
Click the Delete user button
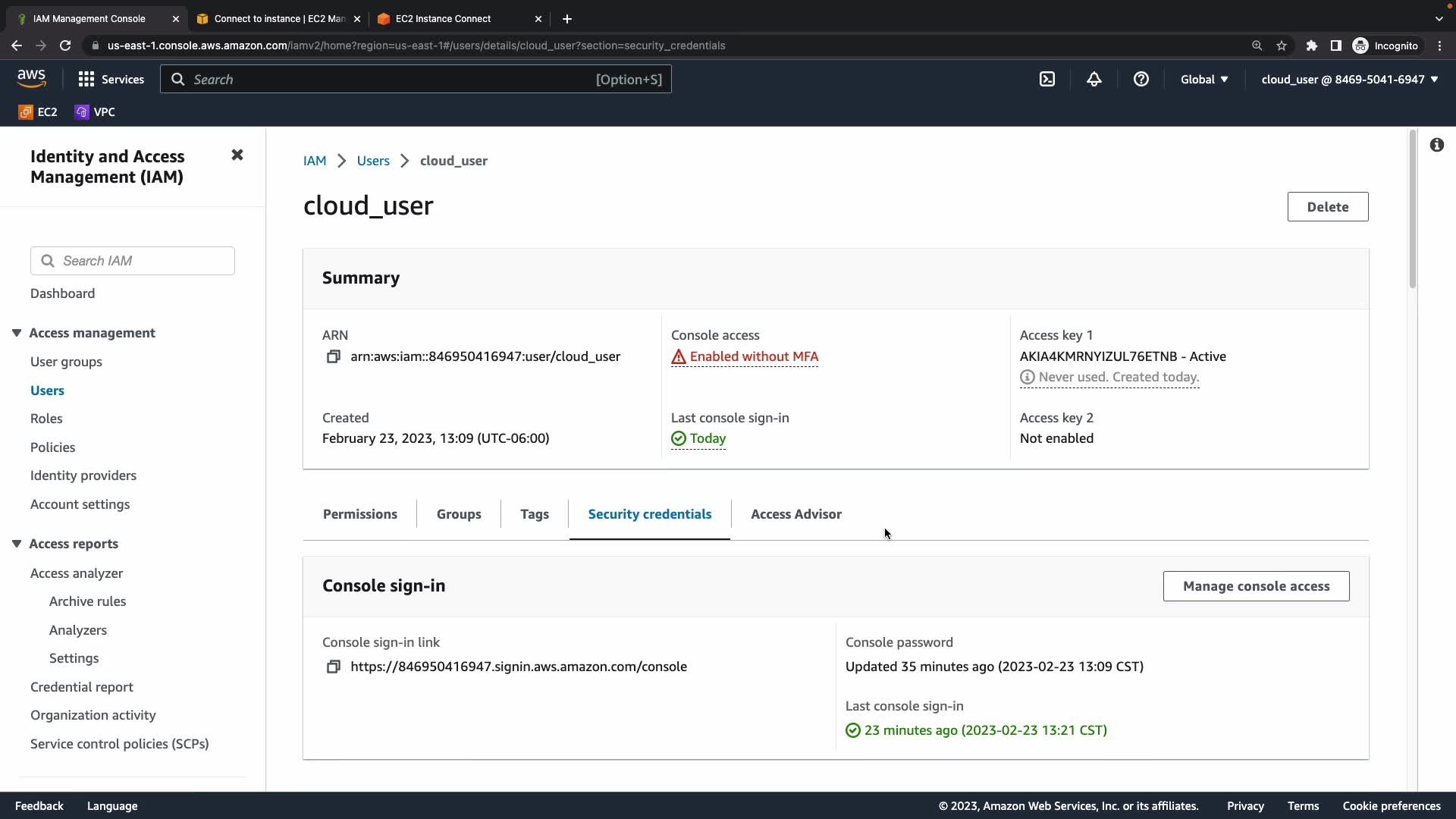[1327, 207]
